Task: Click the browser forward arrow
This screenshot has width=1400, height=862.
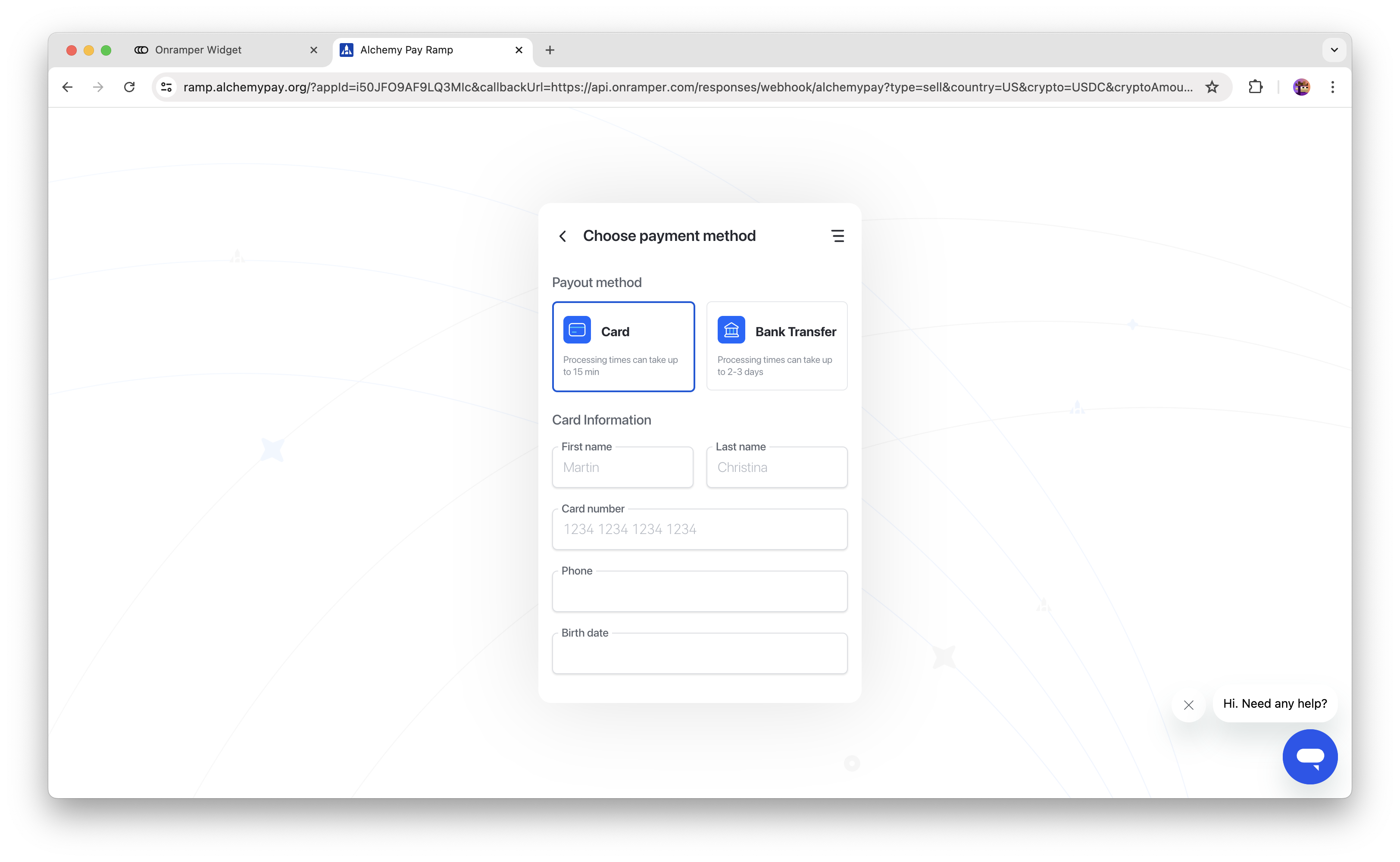Action: tap(98, 87)
